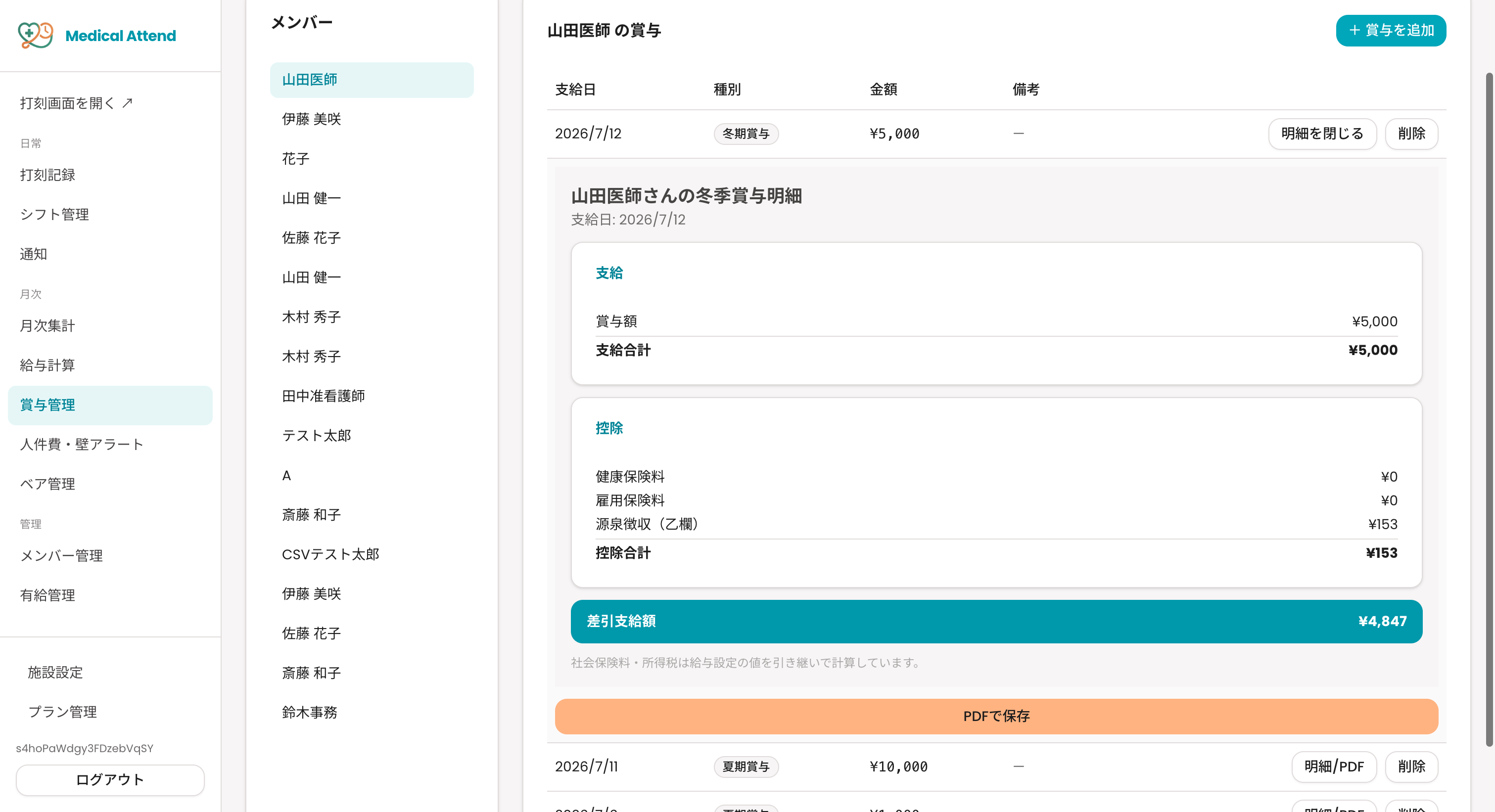Click the 支給日 column header
Image resolution: width=1495 pixels, height=812 pixels.
click(x=575, y=90)
